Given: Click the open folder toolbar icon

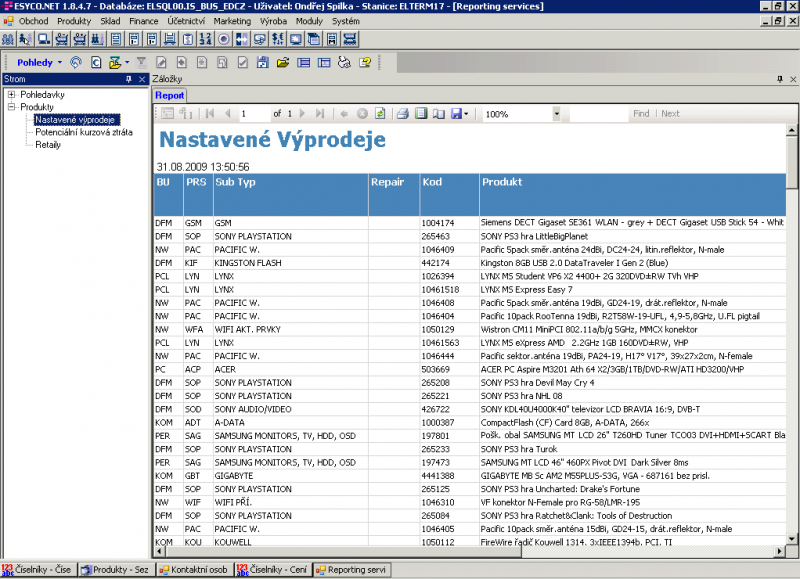Looking at the screenshot, I should click(x=282, y=62).
